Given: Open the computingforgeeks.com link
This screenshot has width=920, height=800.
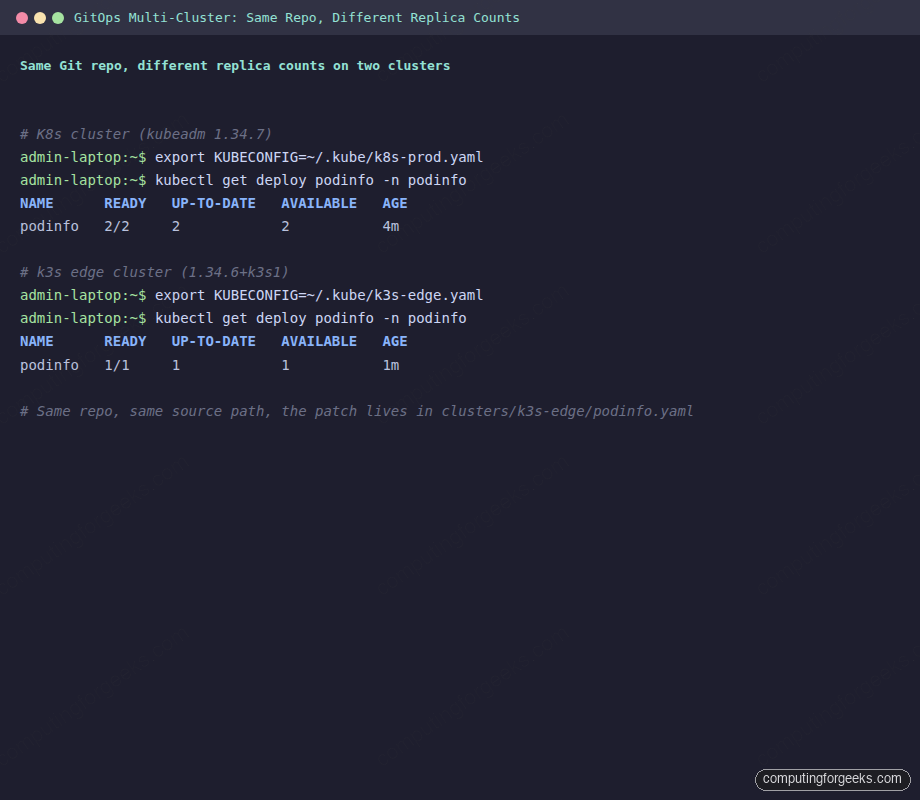Looking at the screenshot, I should [832, 779].
